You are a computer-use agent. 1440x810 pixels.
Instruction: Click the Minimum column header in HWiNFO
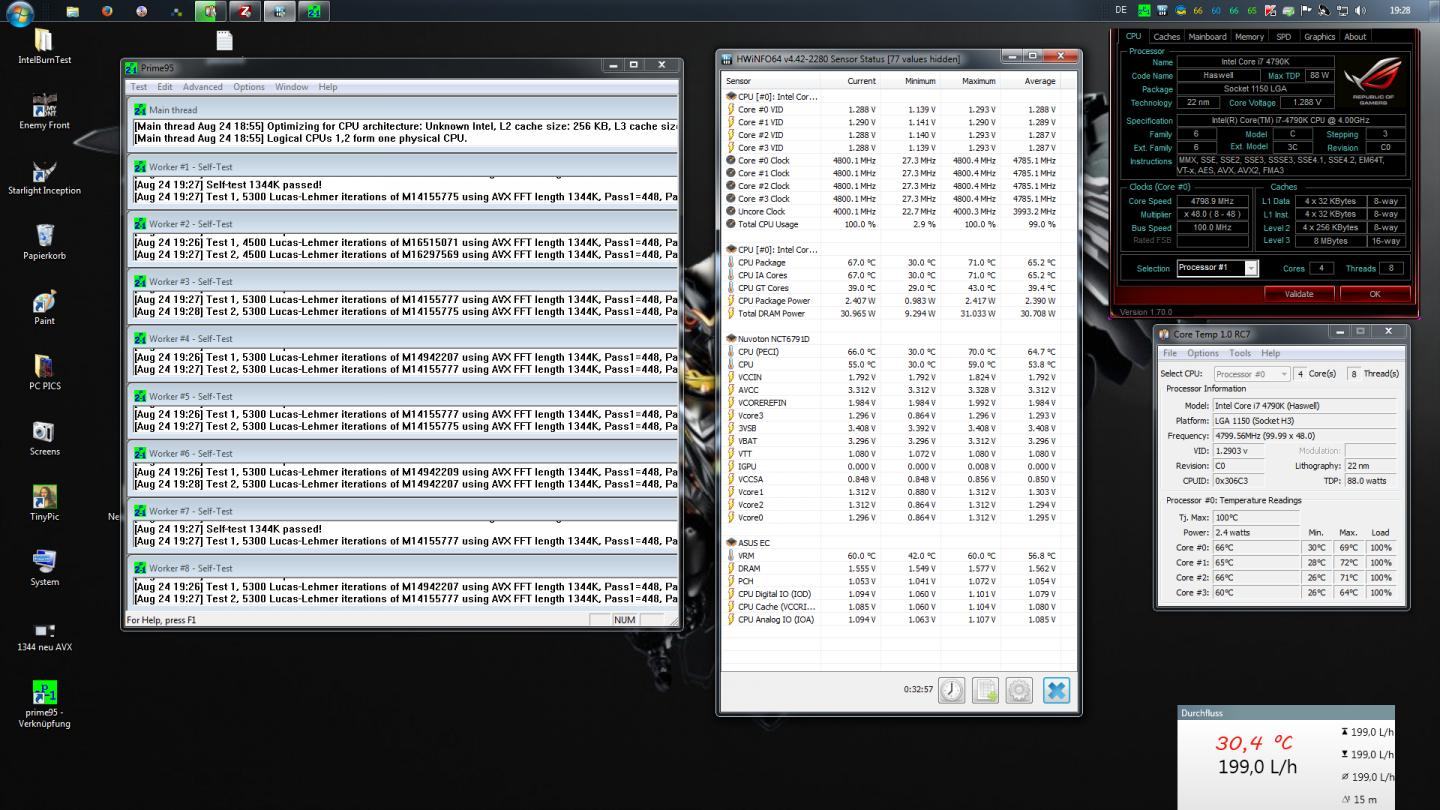point(910,81)
